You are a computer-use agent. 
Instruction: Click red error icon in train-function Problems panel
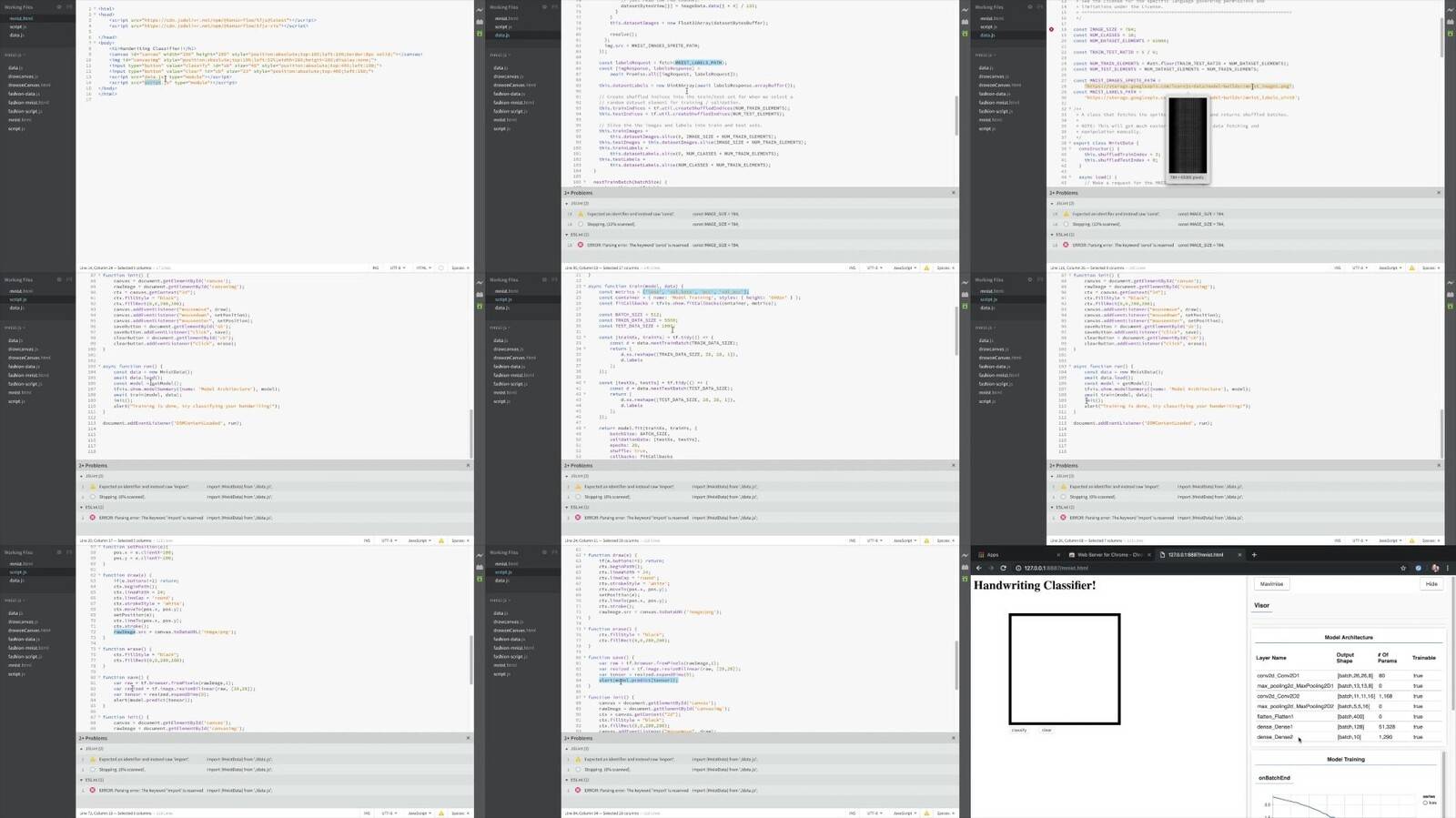point(578,518)
